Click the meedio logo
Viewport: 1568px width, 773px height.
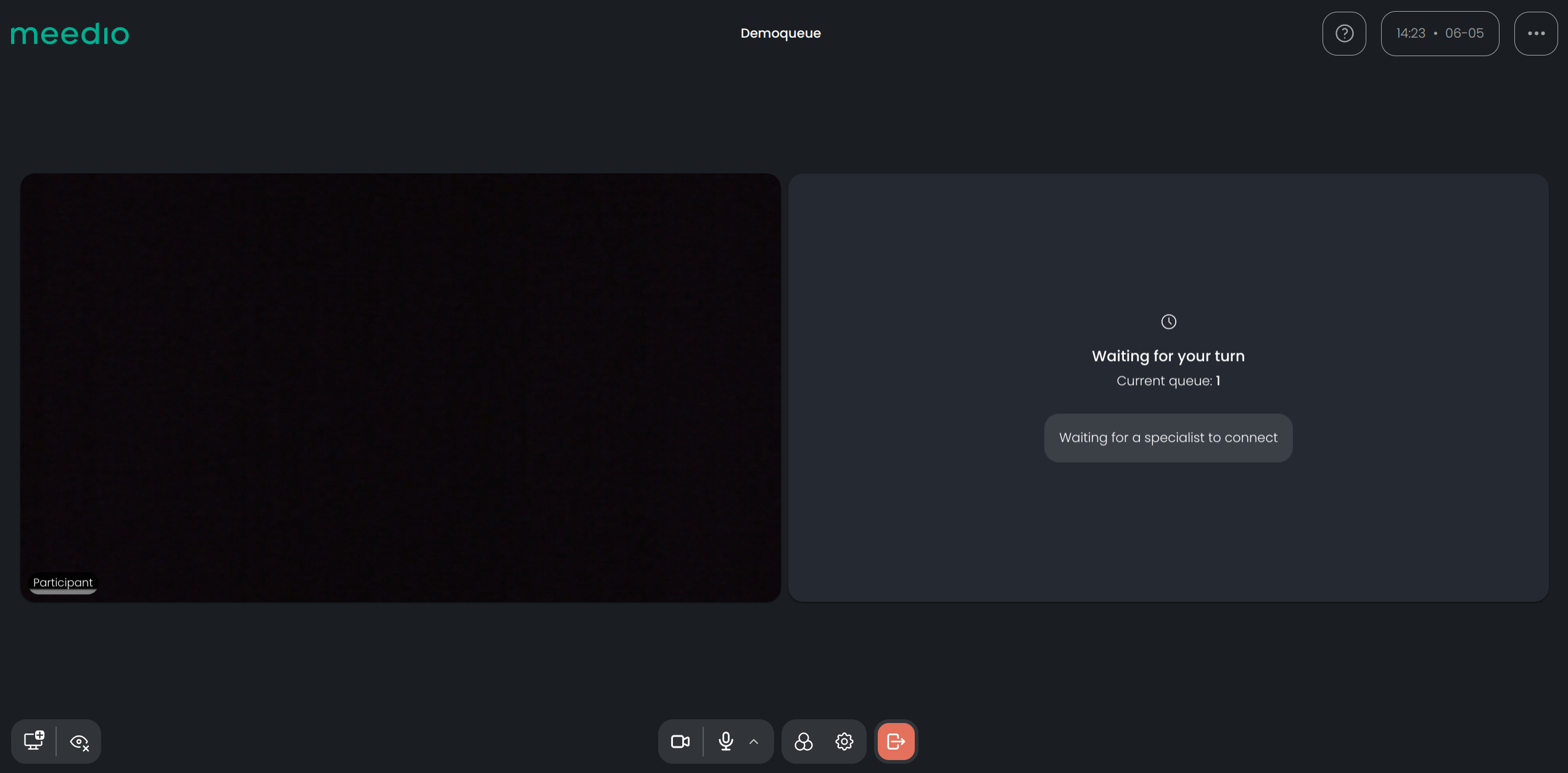click(70, 34)
